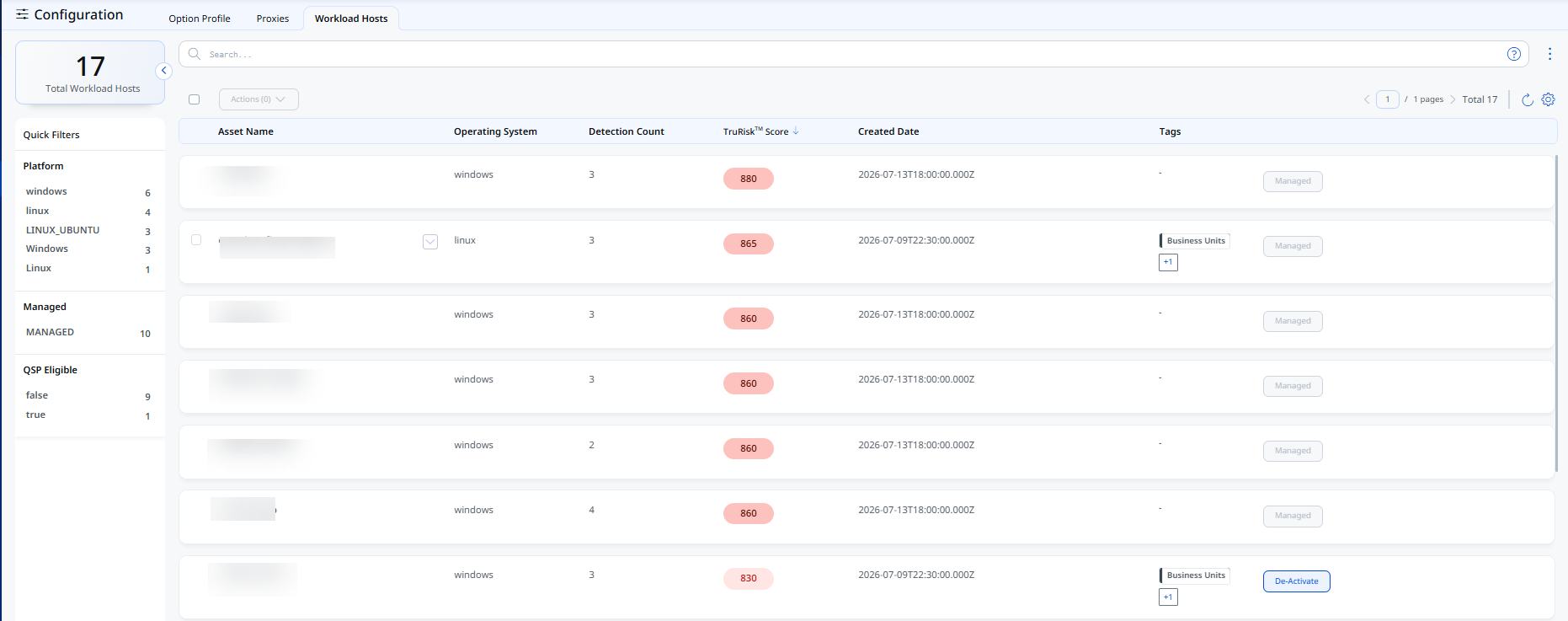Click the De-Activate button
Viewport: 1568px width, 621px height.
[x=1297, y=581]
